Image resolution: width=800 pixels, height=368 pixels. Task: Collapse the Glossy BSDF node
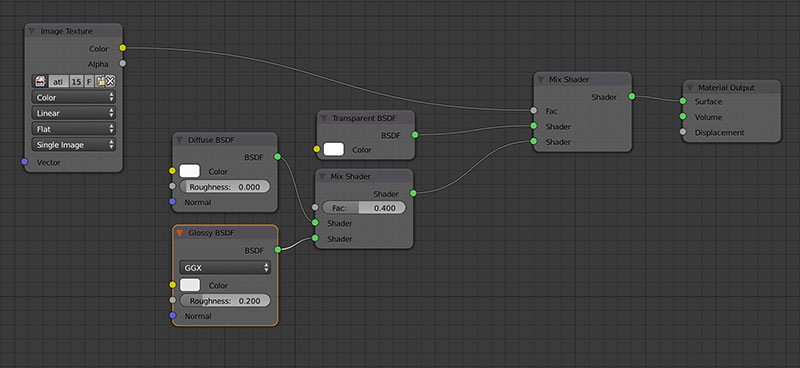(180, 233)
